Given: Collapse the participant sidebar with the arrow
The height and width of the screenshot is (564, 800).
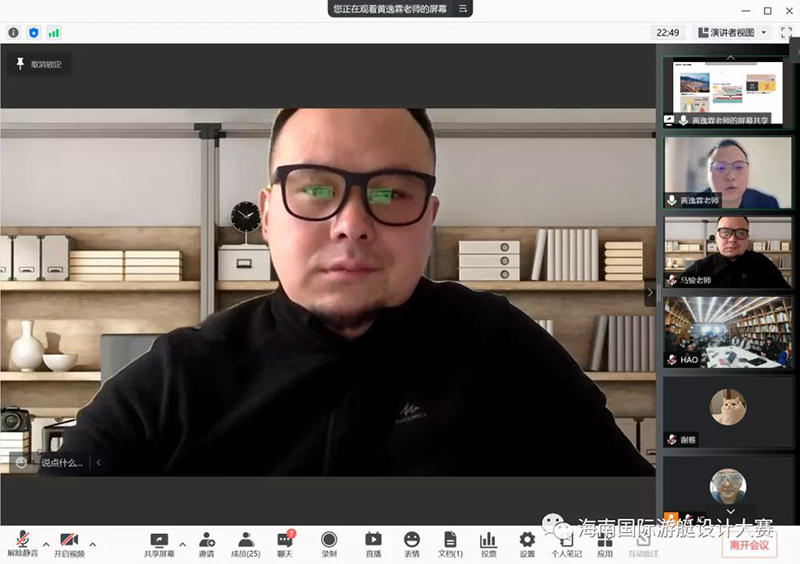Looking at the screenshot, I should click(650, 293).
